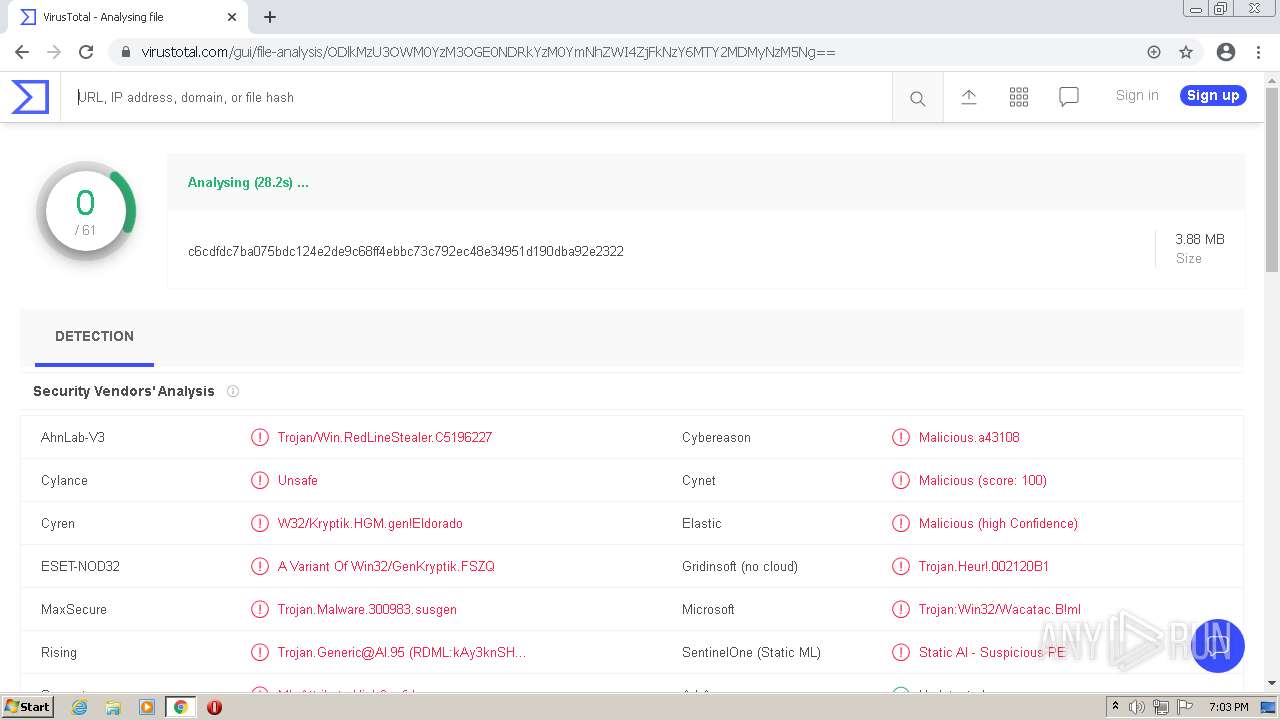Open Internet Explorer from taskbar

(x=79, y=707)
